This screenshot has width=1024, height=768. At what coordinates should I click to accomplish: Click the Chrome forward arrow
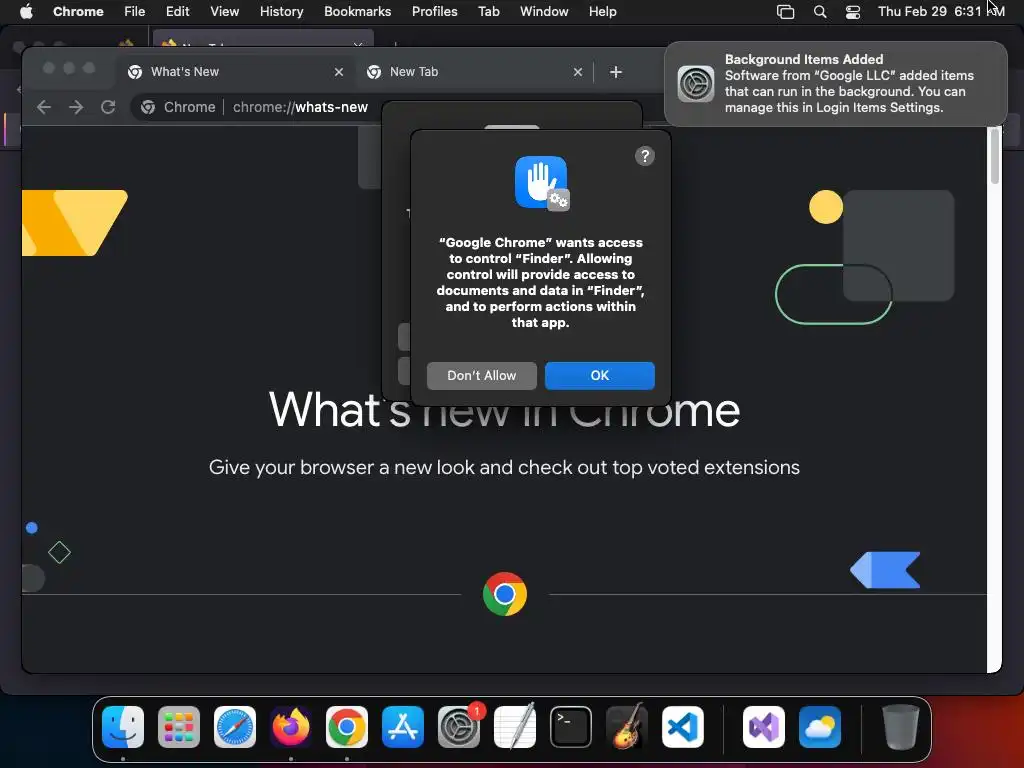(x=76, y=107)
